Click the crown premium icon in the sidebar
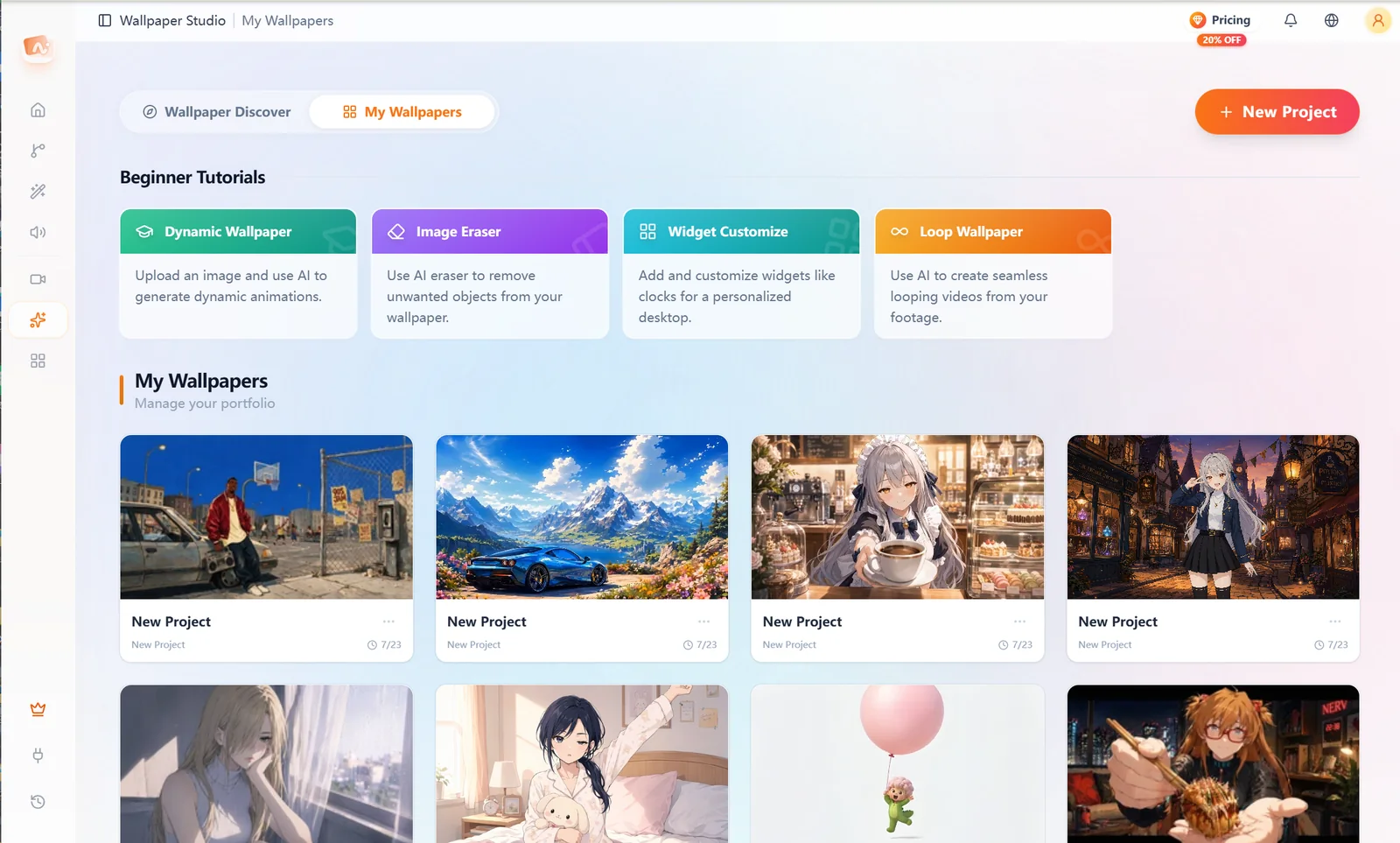The width and height of the screenshot is (1400, 843). coord(38,709)
